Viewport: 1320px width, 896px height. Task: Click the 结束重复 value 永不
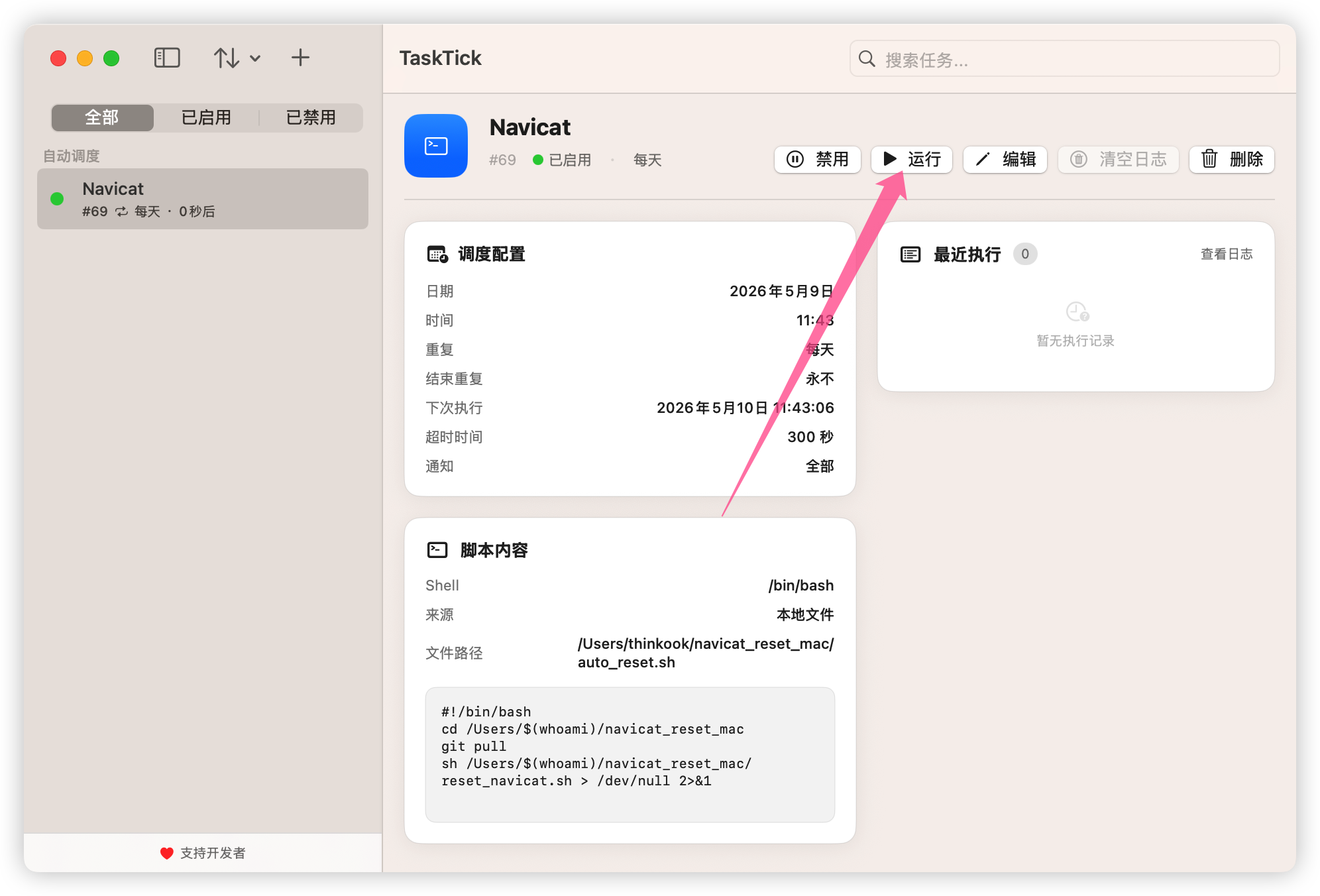click(820, 378)
